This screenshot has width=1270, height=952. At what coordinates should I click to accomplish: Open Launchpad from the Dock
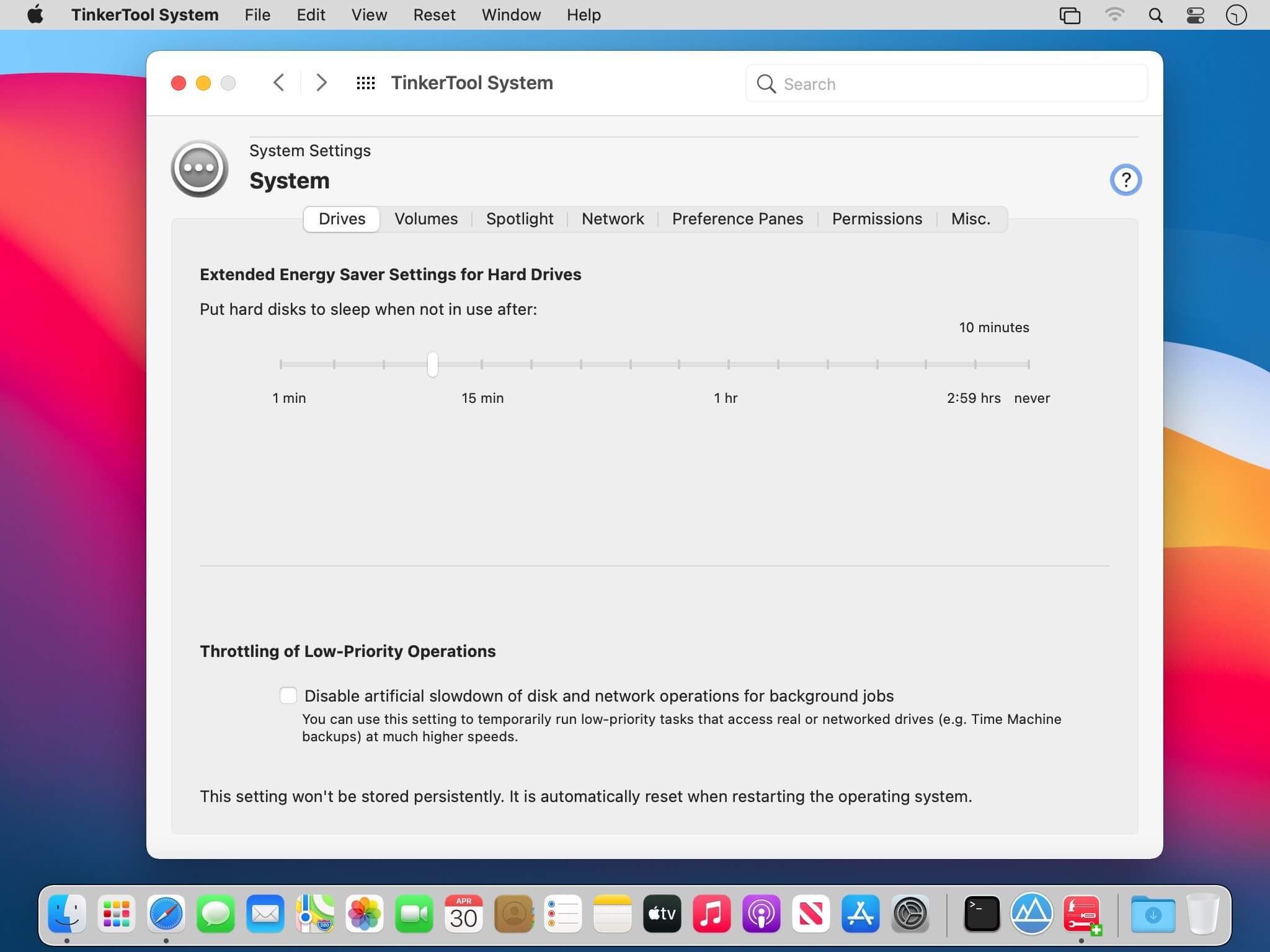coord(117,914)
